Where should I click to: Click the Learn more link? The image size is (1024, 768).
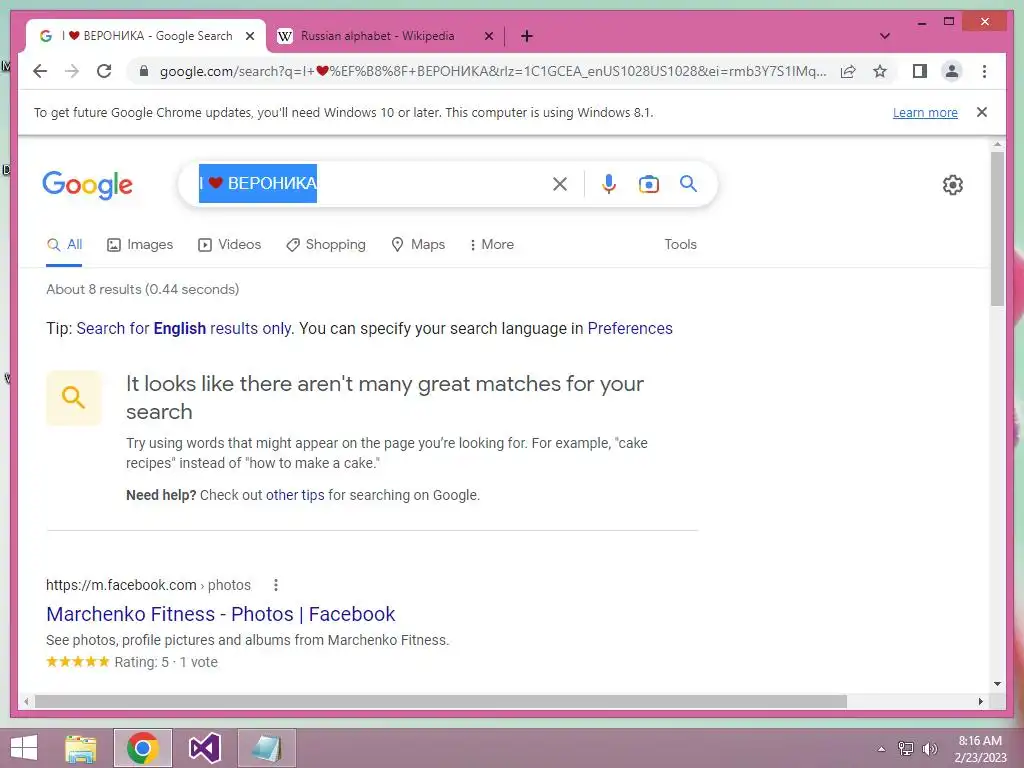[925, 112]
